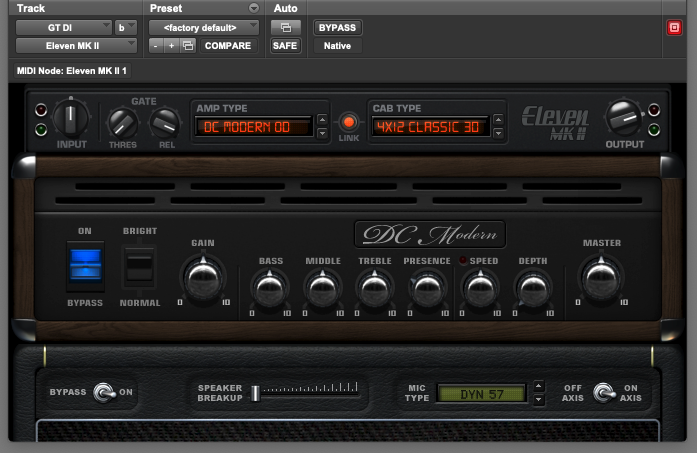Viewport: 697px width, 453px height.
Task: Click the Gate THRES knob
Action: [x=123, y=124]
